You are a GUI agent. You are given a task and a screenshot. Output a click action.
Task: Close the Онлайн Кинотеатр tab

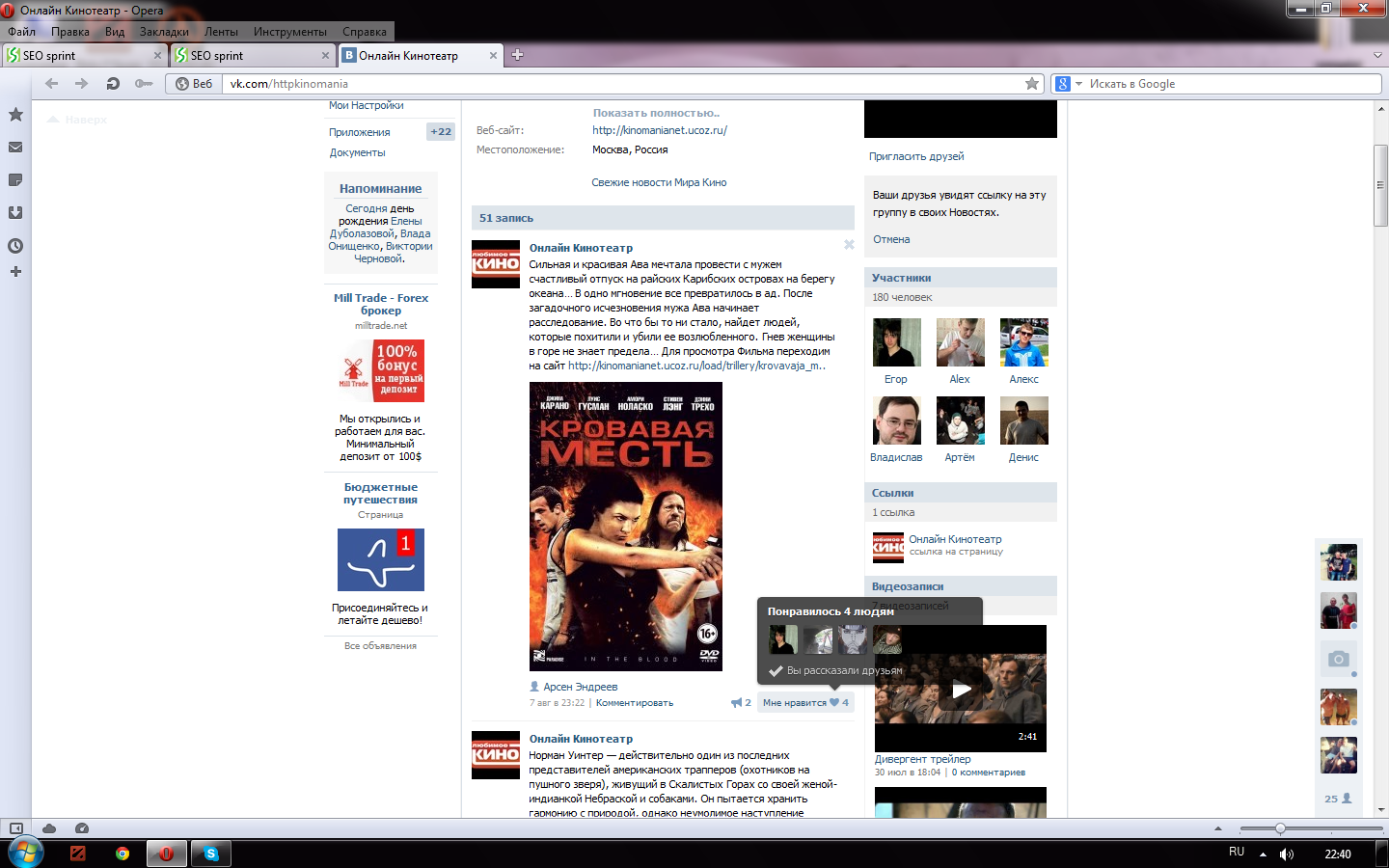coord(494,56)
